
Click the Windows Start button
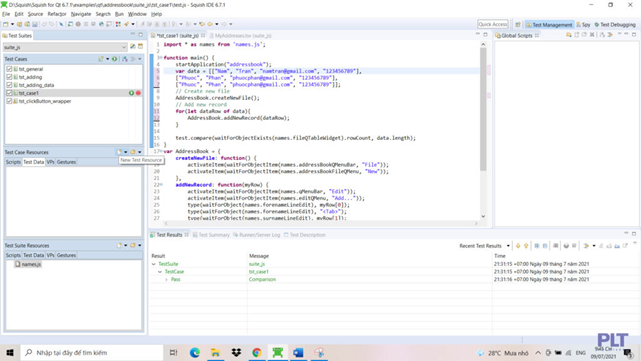tap(10, 352)
